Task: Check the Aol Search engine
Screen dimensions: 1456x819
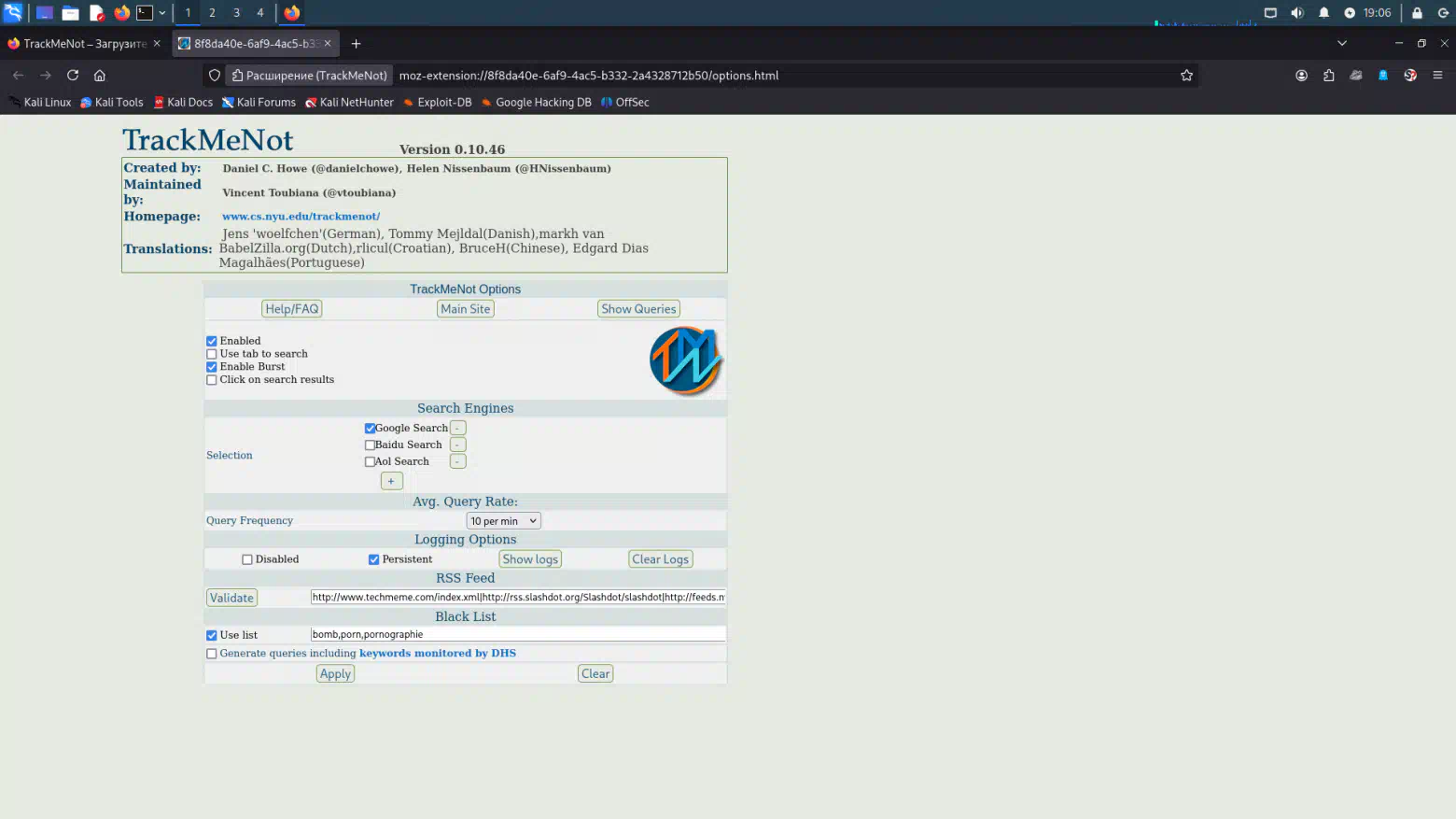Action: [370, 462]
